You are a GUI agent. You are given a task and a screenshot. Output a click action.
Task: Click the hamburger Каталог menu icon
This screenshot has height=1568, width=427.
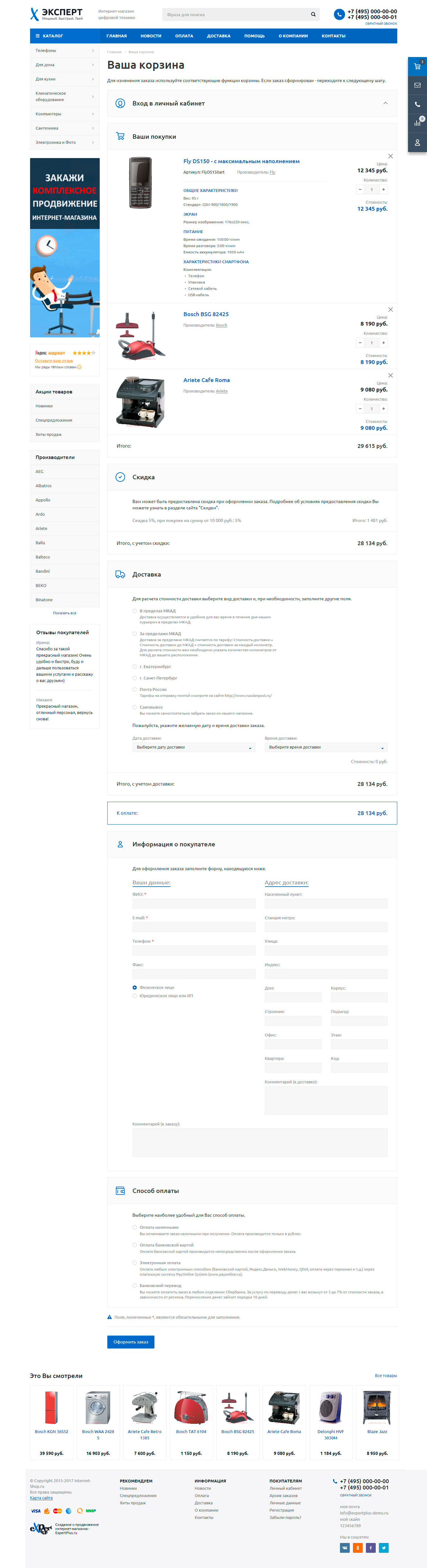[x=38, y=36]
